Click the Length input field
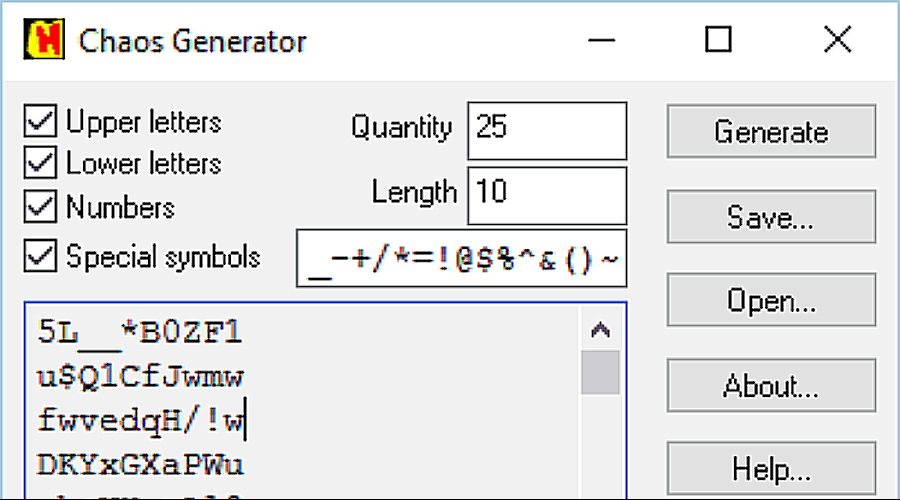The height and width of the screenshot is (500, 900). [x=546, y=194]
